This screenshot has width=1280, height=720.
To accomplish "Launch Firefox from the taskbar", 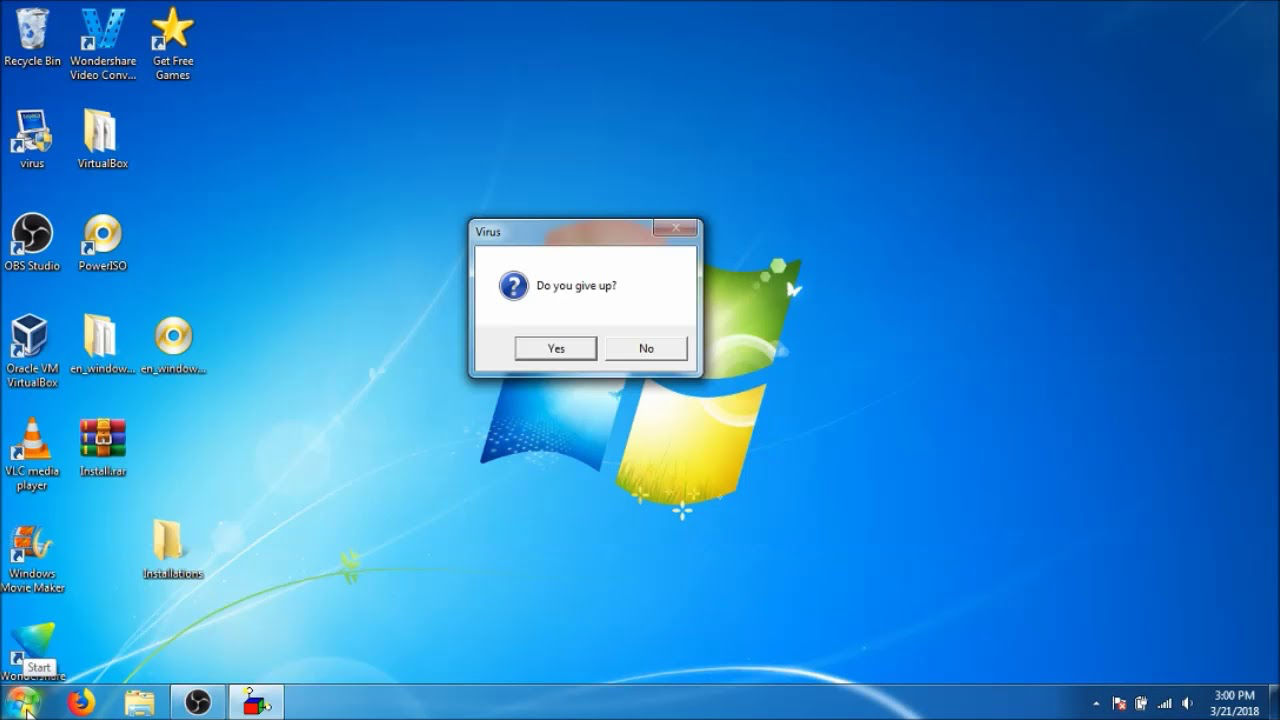I will click(x=81, y=703).
